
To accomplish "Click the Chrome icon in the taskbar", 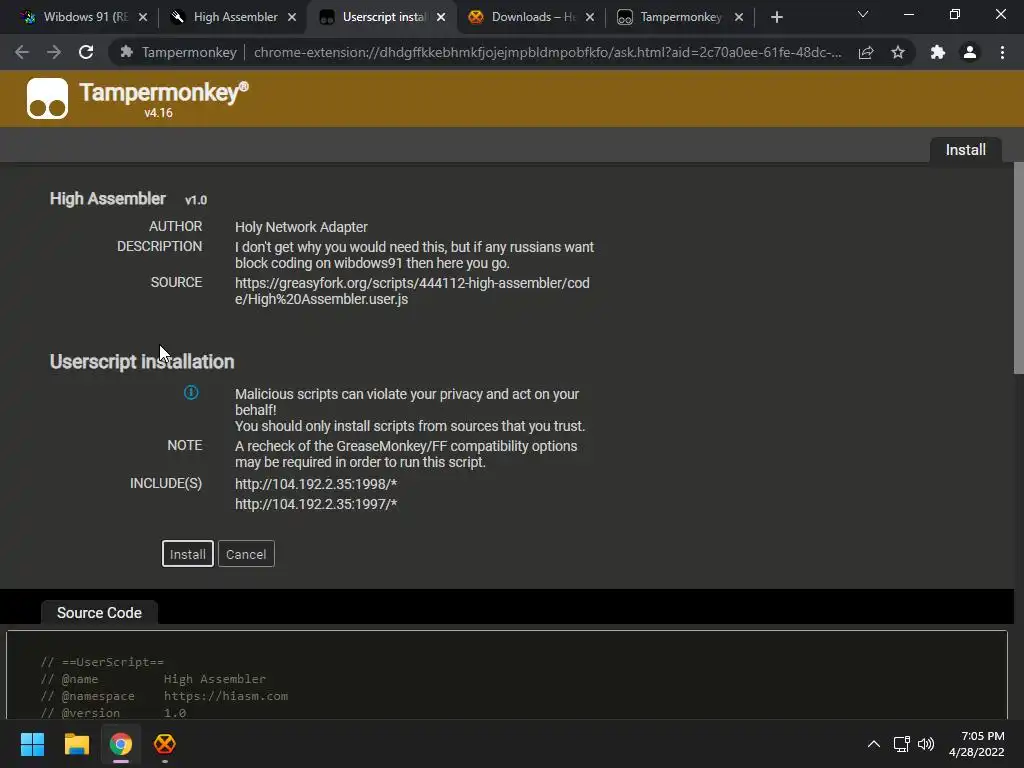I will tap(120, 744).
